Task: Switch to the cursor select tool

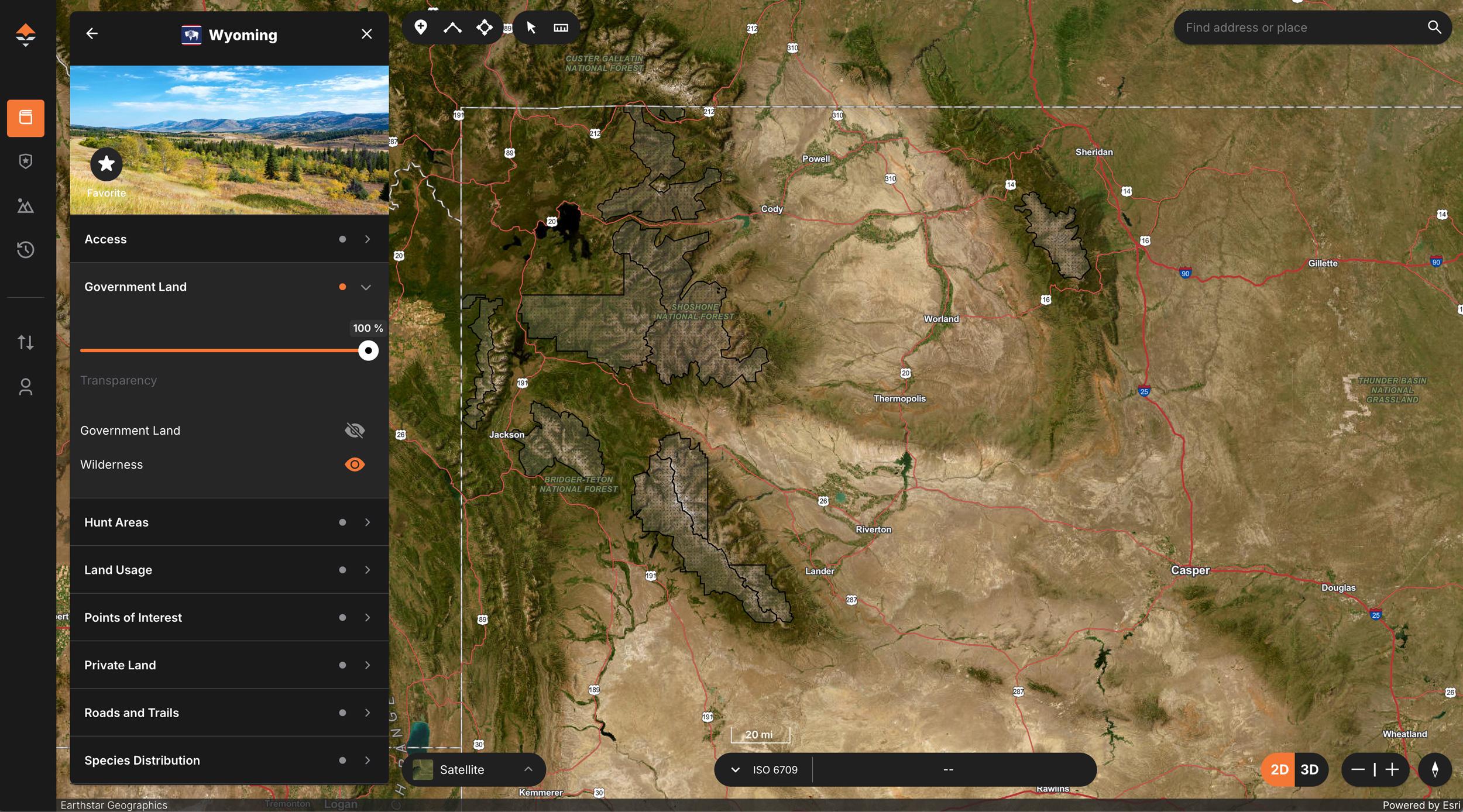Action: [x=530, y=27]
